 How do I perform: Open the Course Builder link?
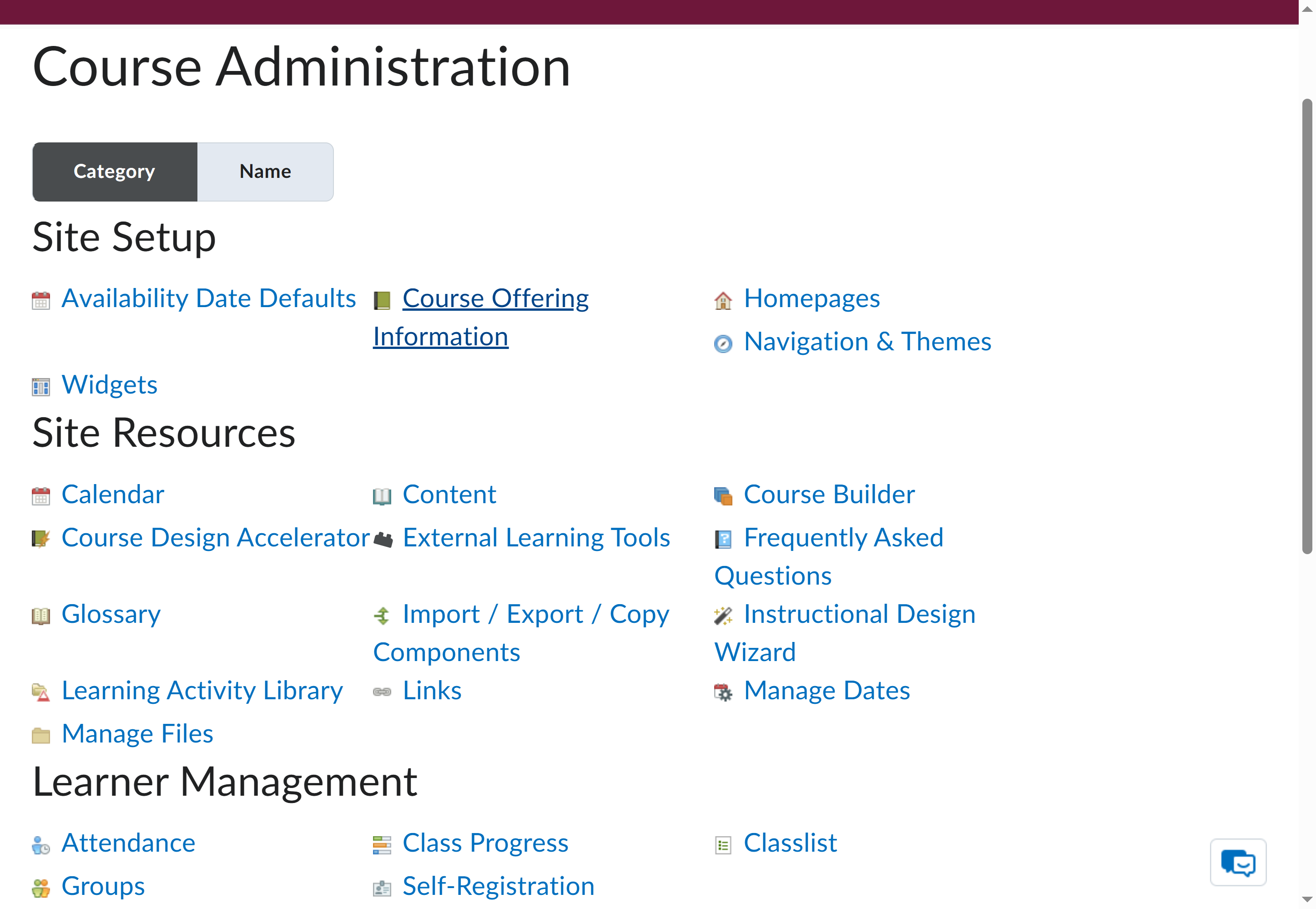click(x=829, y=494)
